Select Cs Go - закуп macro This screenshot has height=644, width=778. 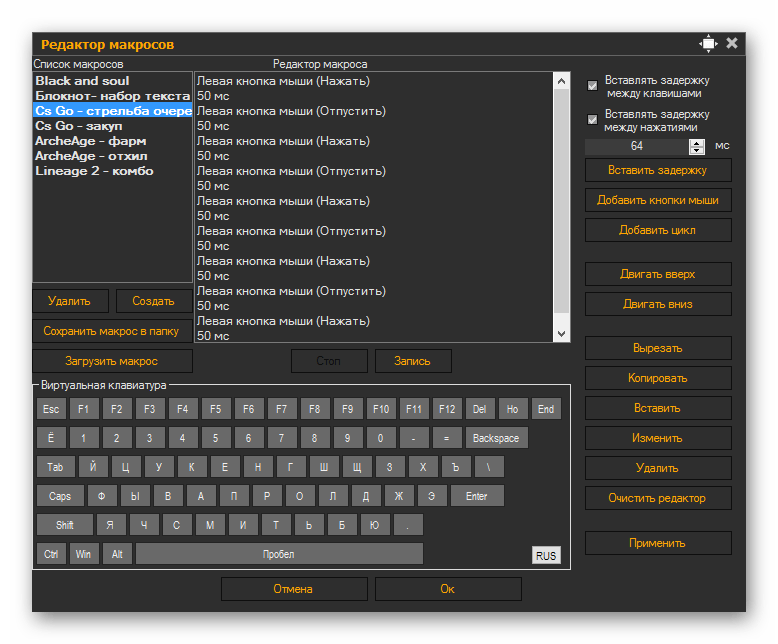(x=112, y=126)
